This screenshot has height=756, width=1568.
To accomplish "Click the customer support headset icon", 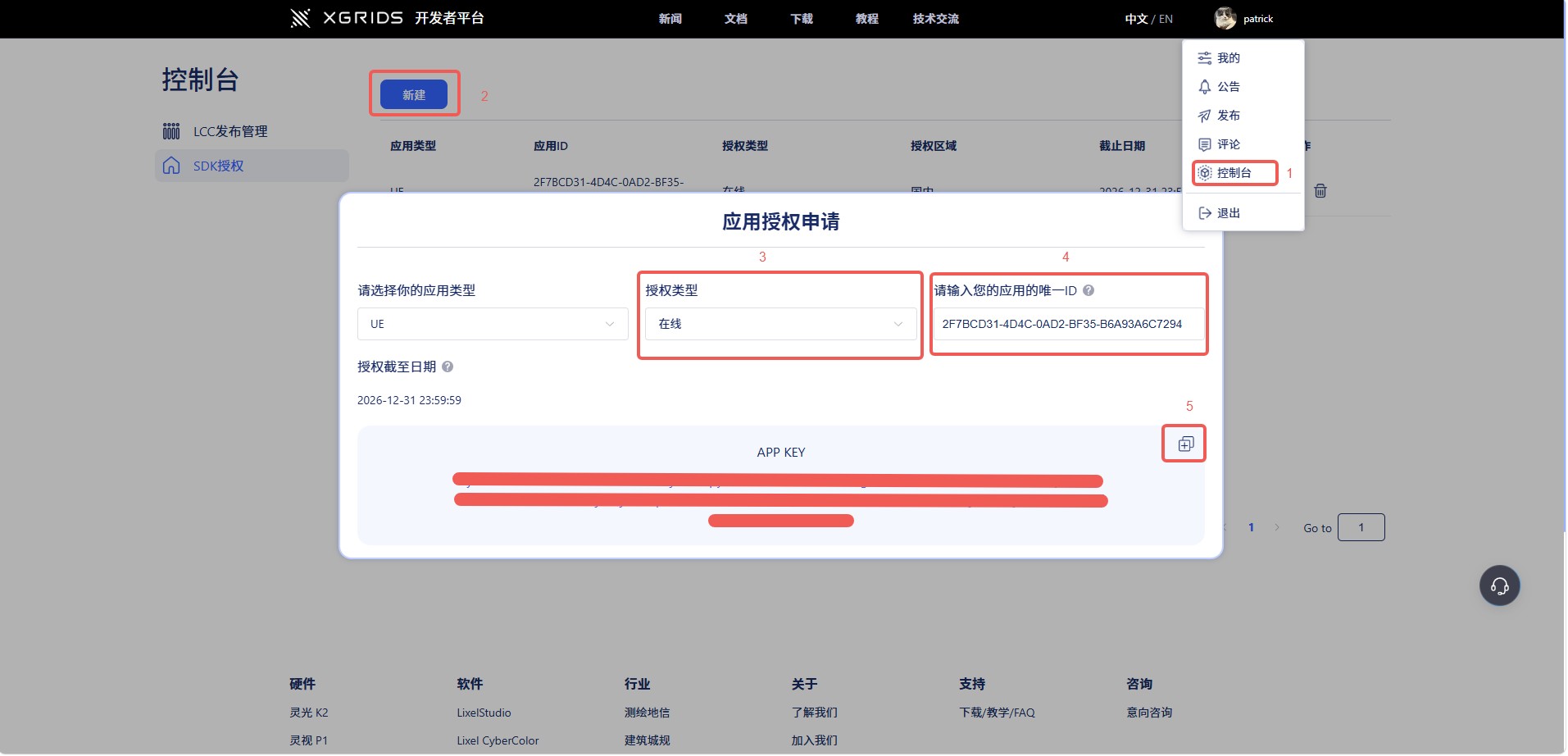I will [1499, 585].
